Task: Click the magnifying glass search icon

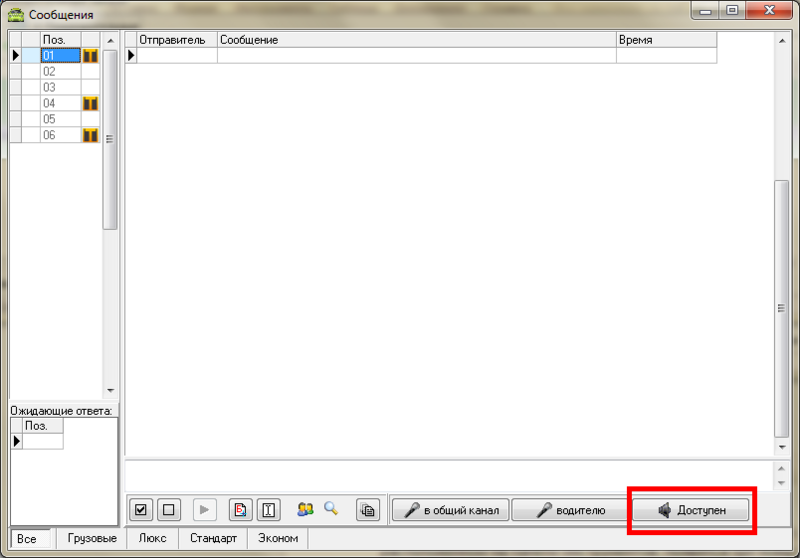Action: point(331,509)
